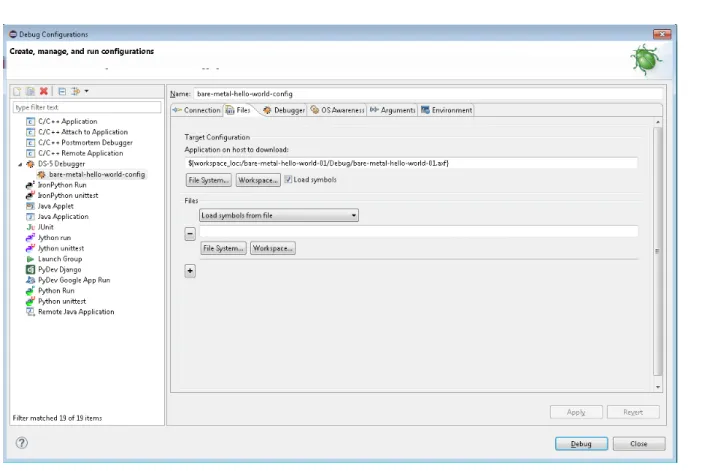Click the IronPython Run icon
The height and width of the screenshot is (471, 702).
tap(30, 185)
